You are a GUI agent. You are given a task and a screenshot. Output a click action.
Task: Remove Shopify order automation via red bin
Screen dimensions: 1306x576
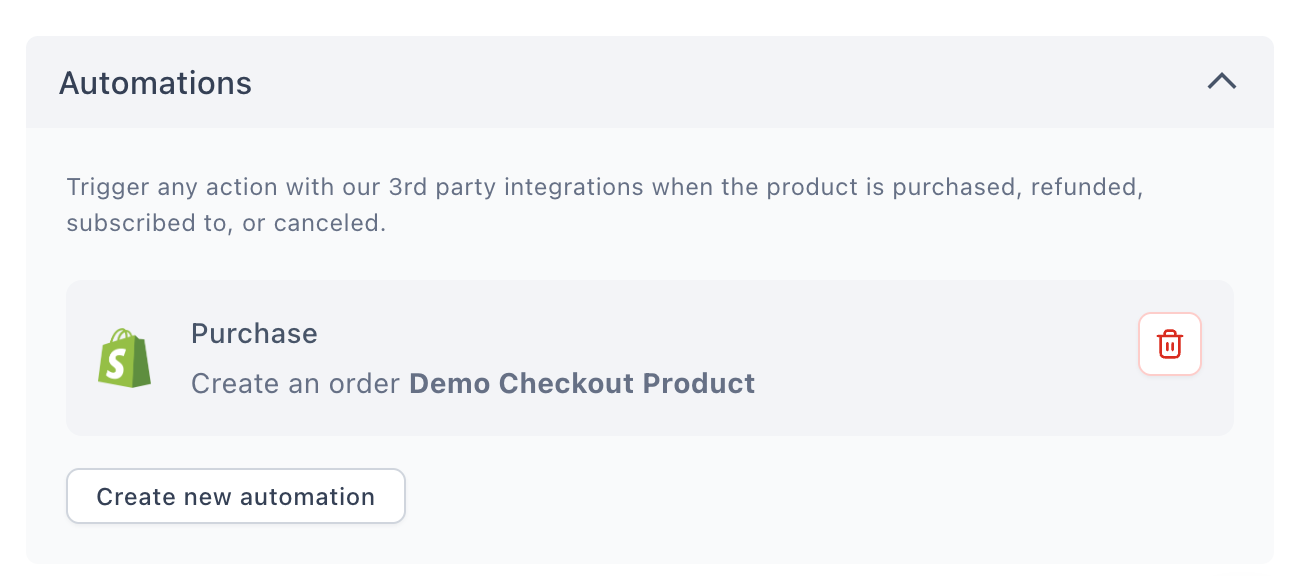click(x=1169, y=345)
